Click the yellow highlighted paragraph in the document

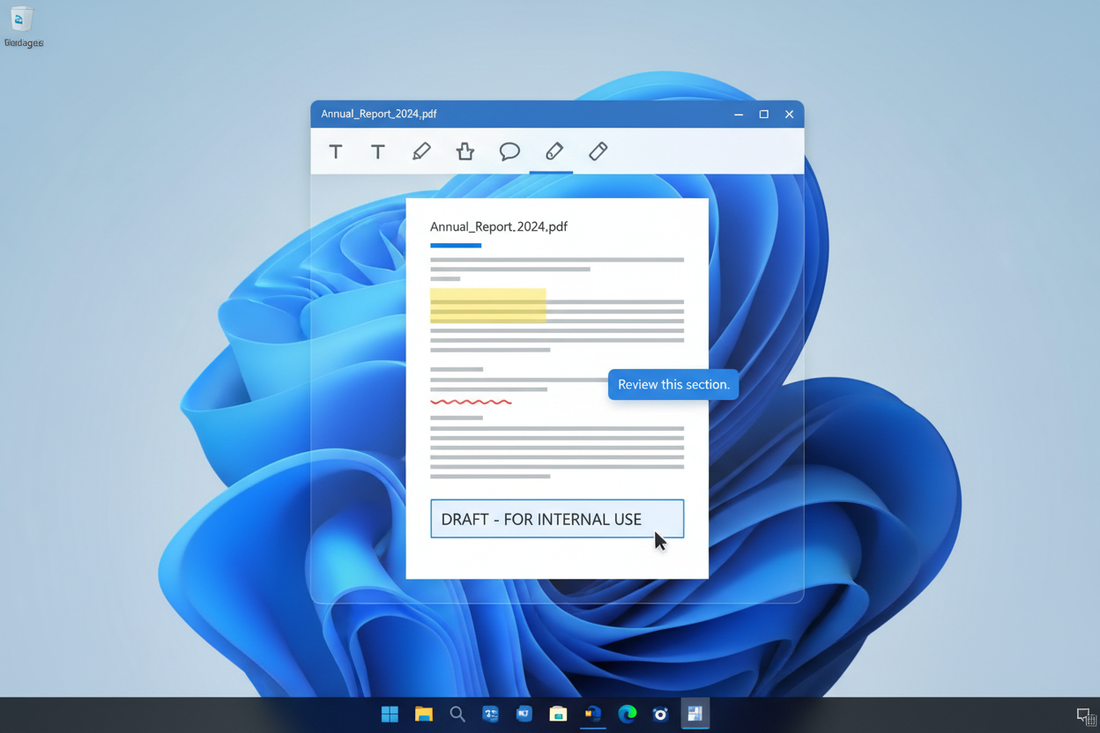[x=487, y=307]
